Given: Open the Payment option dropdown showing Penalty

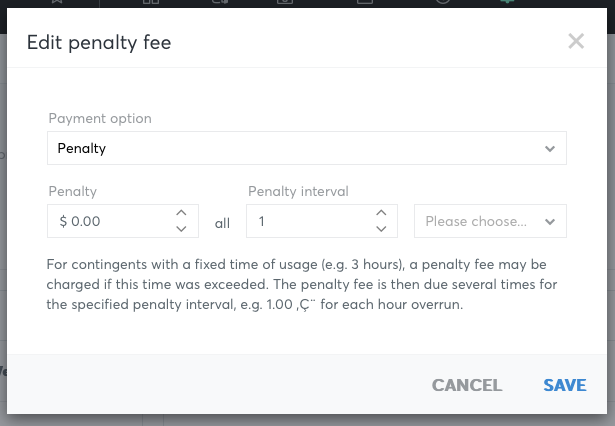Looking at the screenshot, I should click(307, 148).
